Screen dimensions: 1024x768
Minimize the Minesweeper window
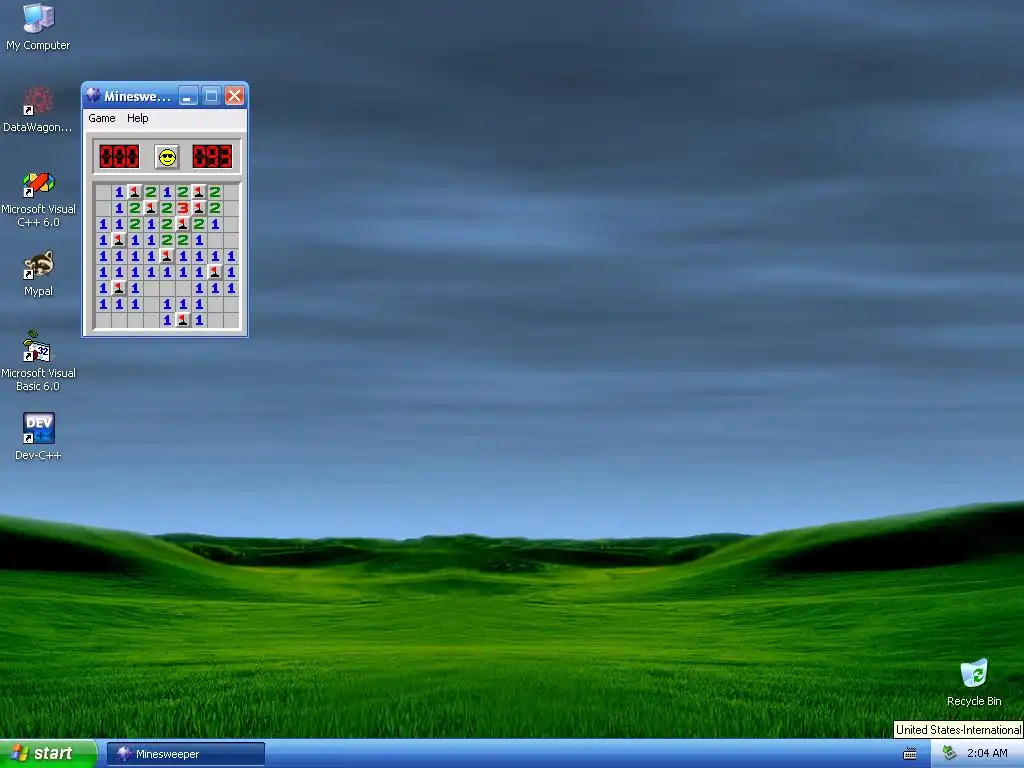pyautogui.click(x=188, y=96)
